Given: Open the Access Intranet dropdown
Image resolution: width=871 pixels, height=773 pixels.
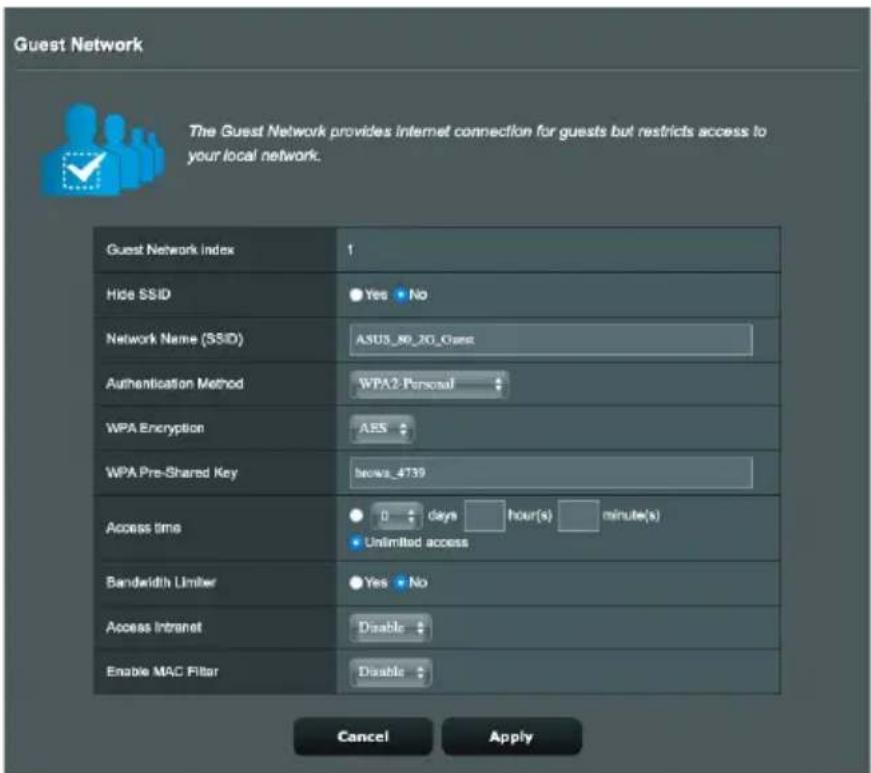Looking at the screenshot, I should pos(390,628).
